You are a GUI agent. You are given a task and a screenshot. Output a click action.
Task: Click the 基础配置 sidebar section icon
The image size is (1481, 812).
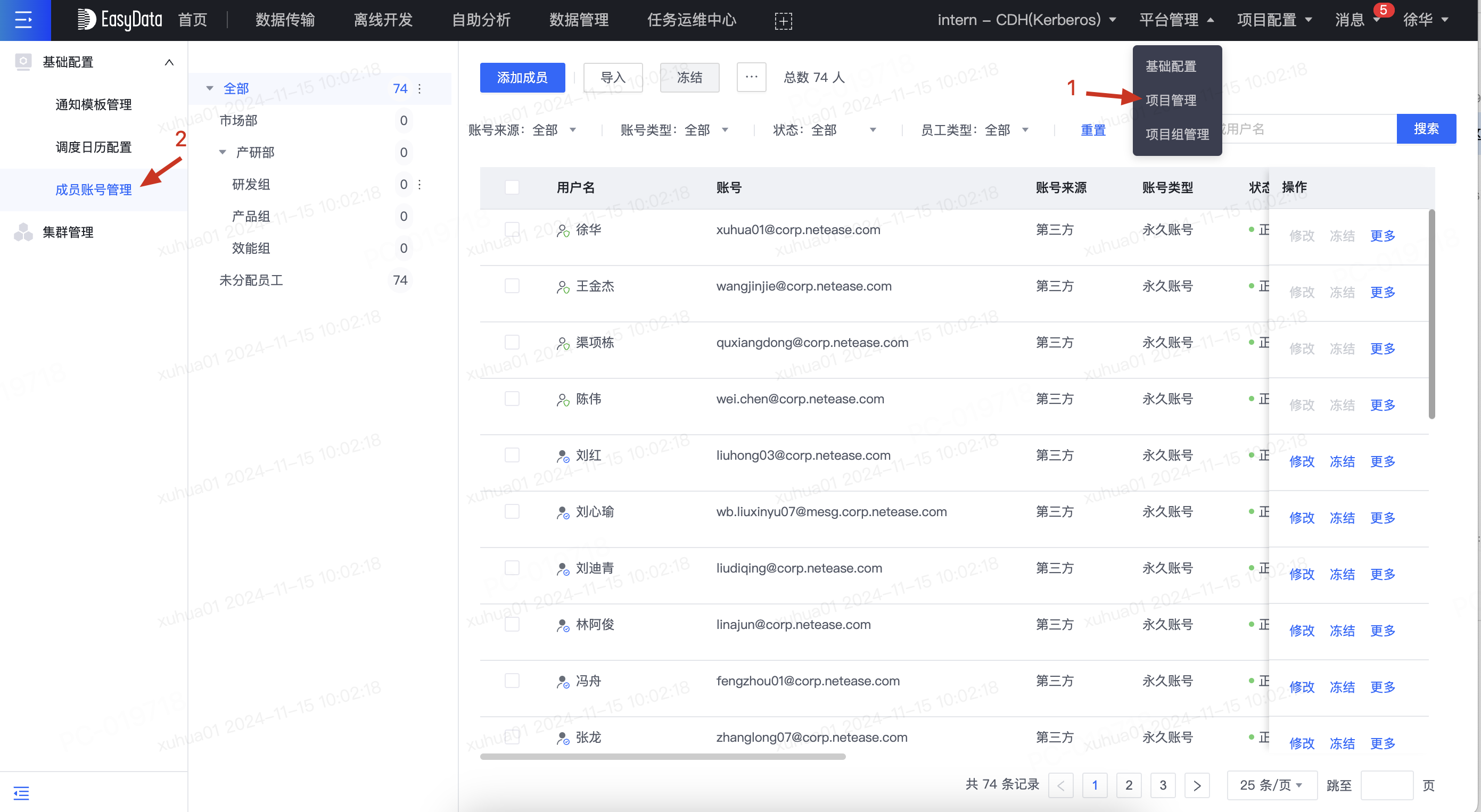(x=23, y=62)
